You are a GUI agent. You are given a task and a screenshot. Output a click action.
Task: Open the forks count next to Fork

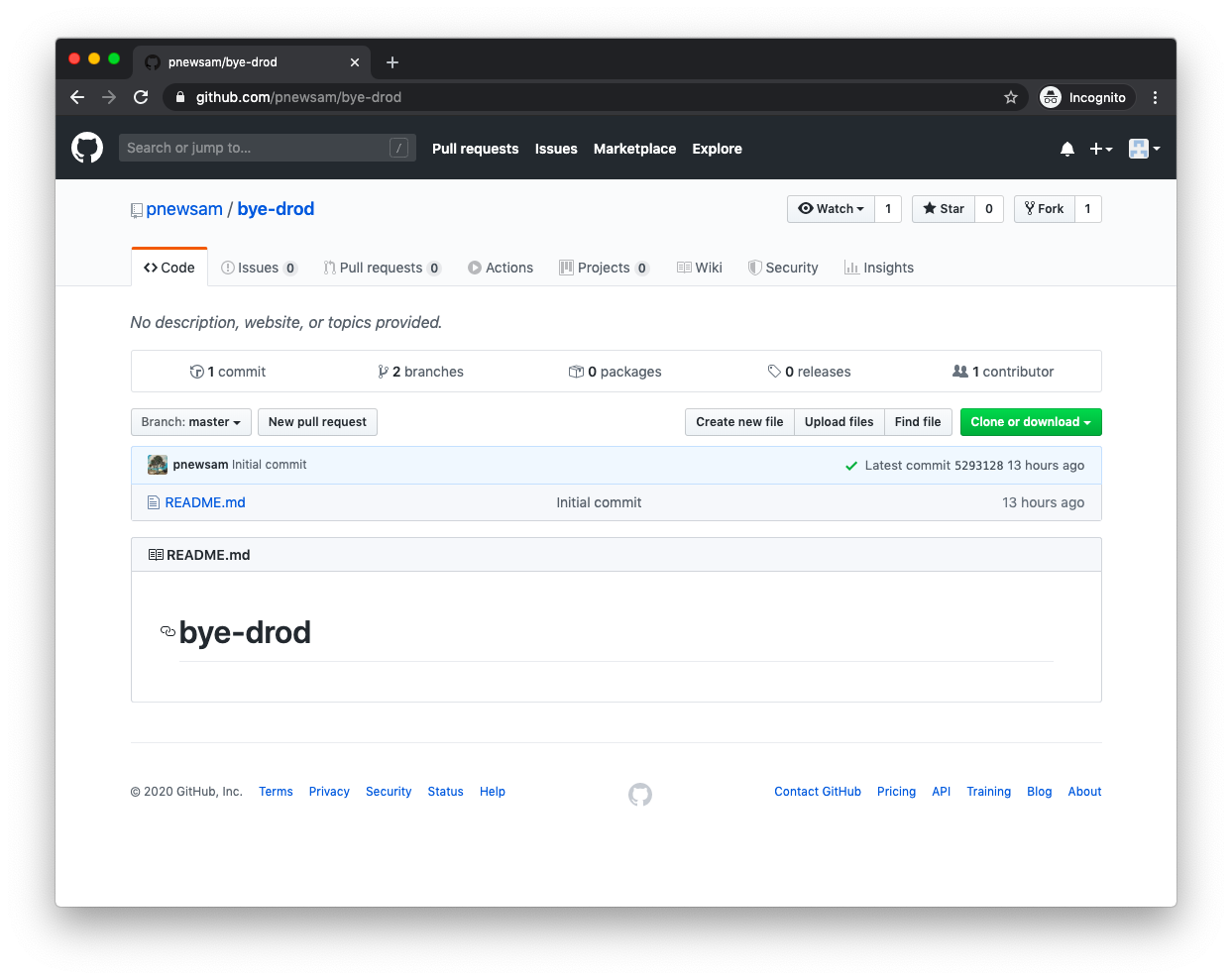(1088, 209)
